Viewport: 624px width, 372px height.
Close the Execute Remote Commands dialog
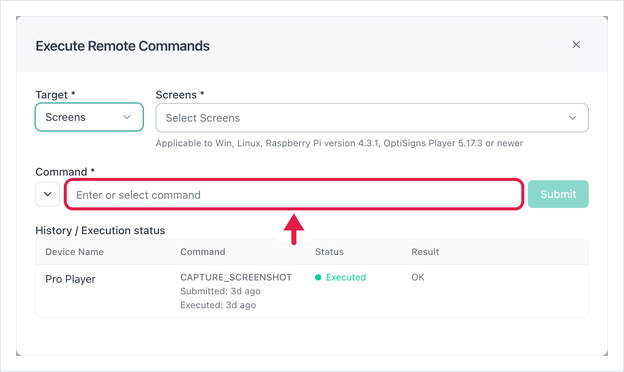click(x=576, y=45)
